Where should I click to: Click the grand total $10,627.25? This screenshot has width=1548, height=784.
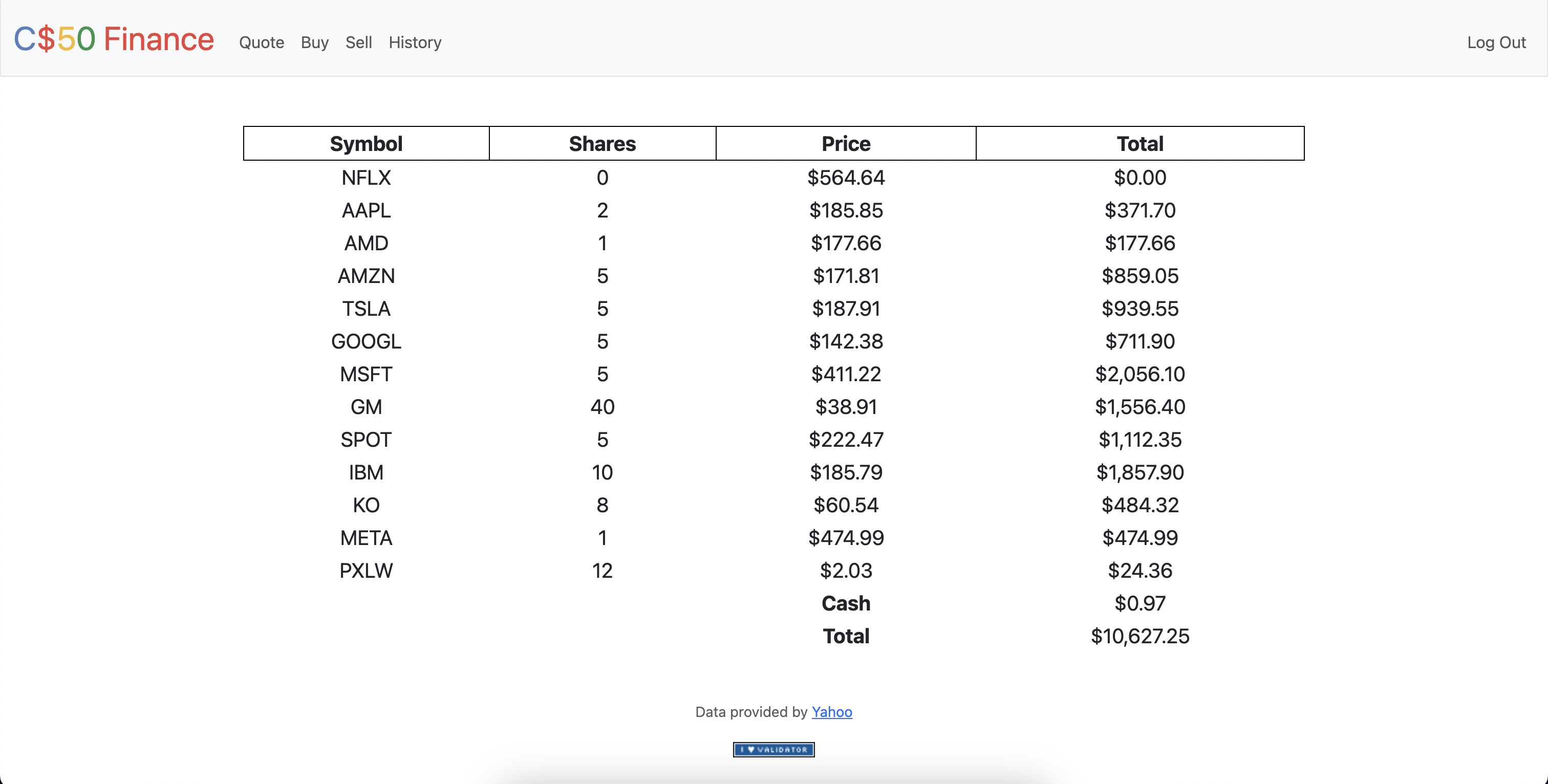[1139, 636]
